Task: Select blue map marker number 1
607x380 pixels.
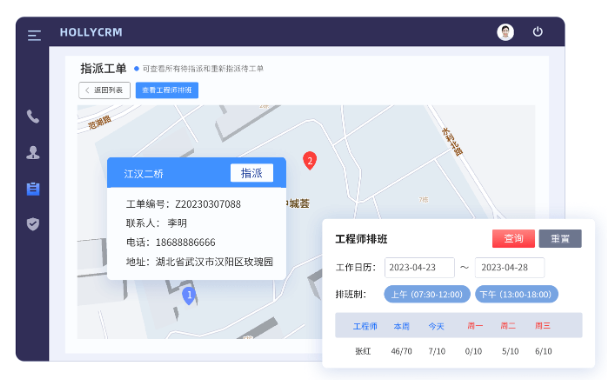Action: pyautogui.click(x=189, y=296)
